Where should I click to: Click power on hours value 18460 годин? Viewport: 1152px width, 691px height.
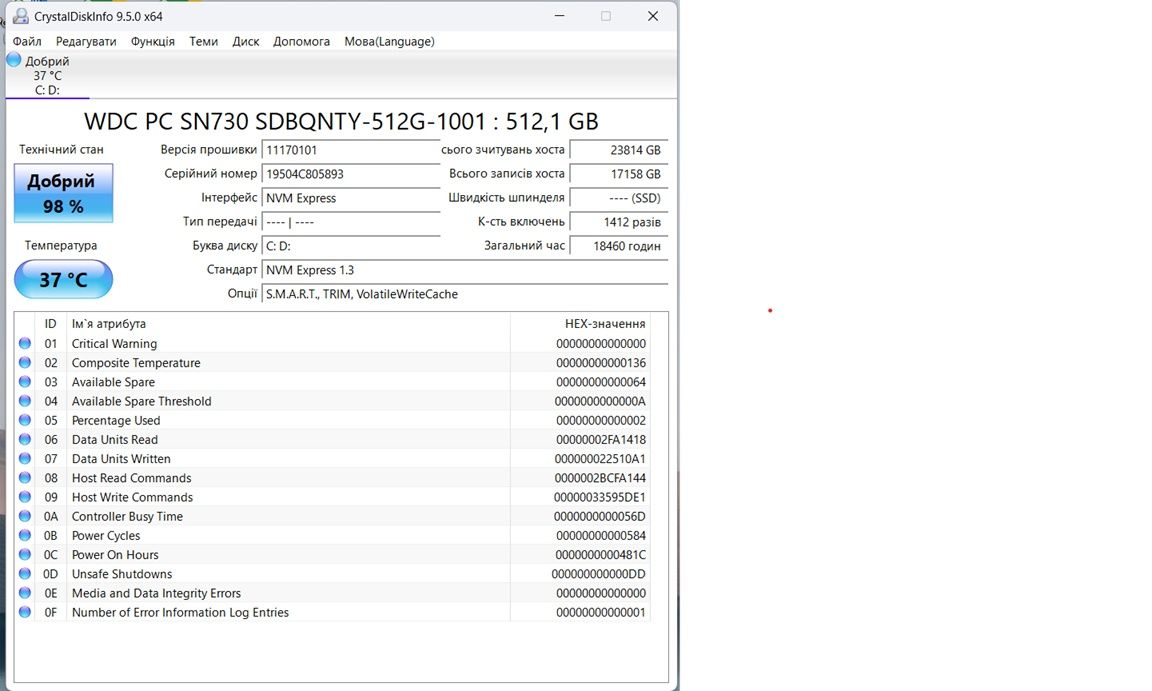point(619,246)
